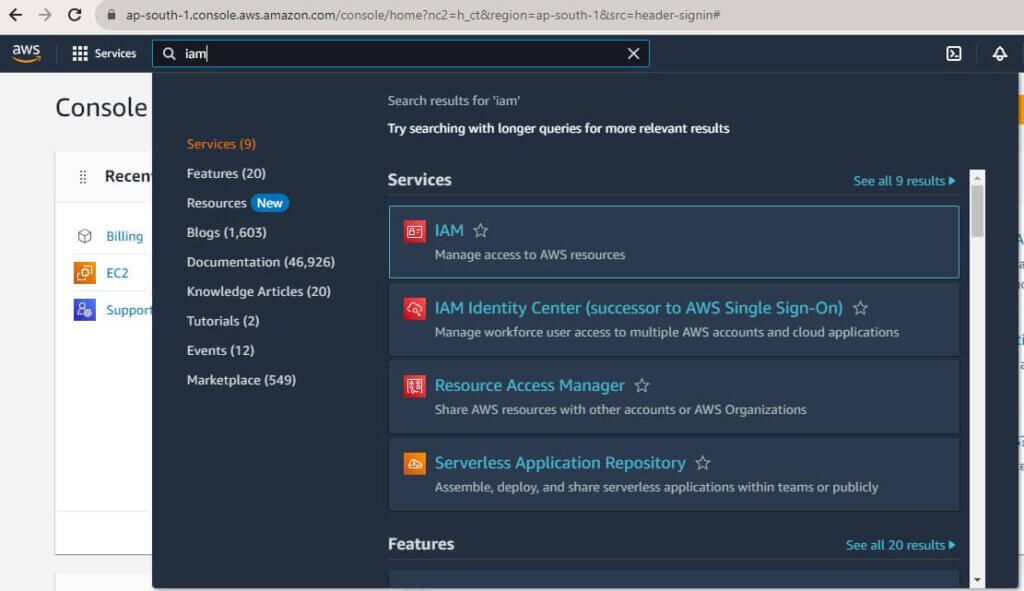Click the Services section heading in results
This screenshot has width=1024, height=591.
click(419, 180)
